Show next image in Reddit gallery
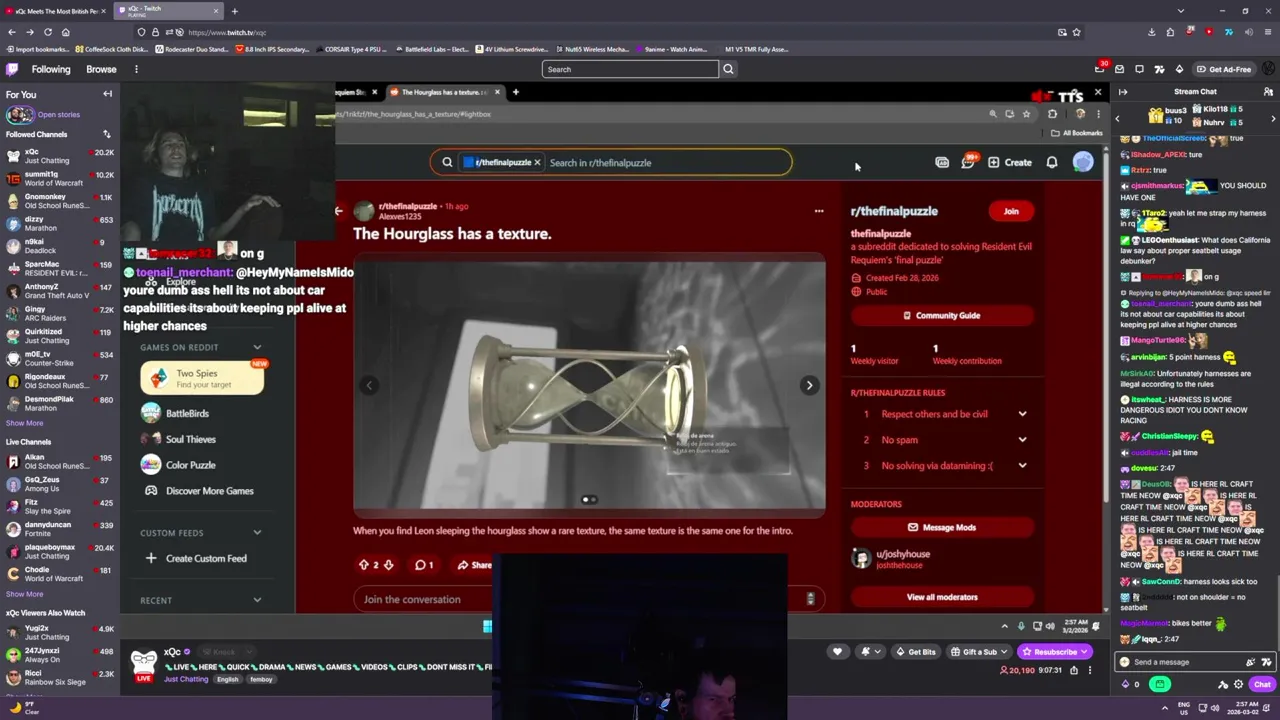1280x720 pixels. (809, 385)
